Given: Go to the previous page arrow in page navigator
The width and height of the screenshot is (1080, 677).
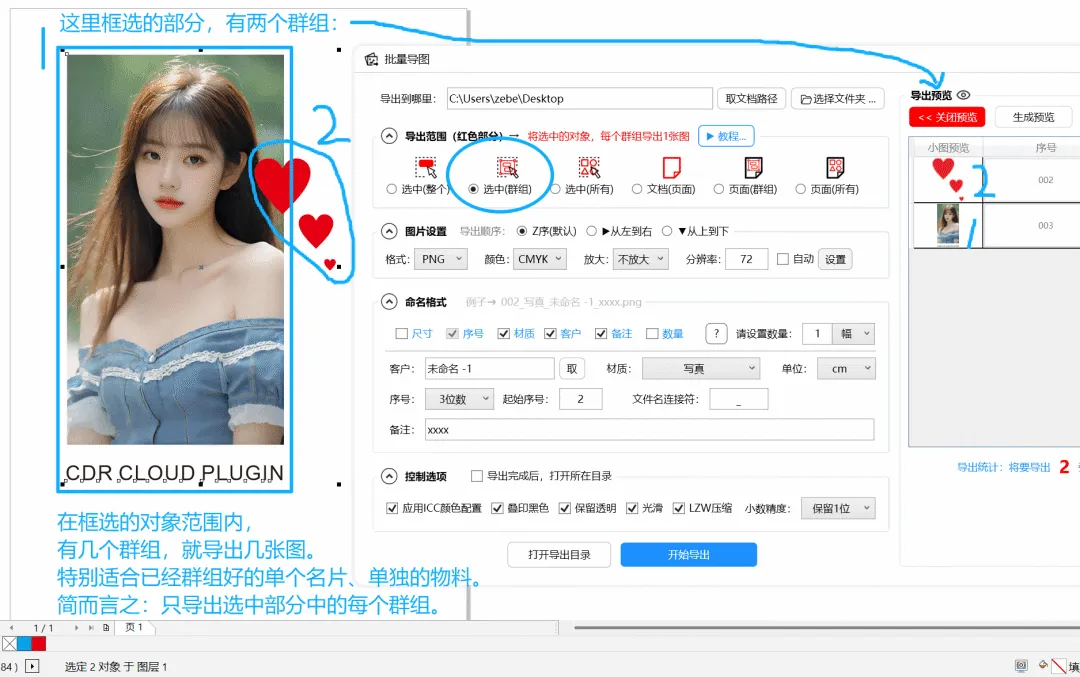Looking at the screenshot, I should click(11, 627).
